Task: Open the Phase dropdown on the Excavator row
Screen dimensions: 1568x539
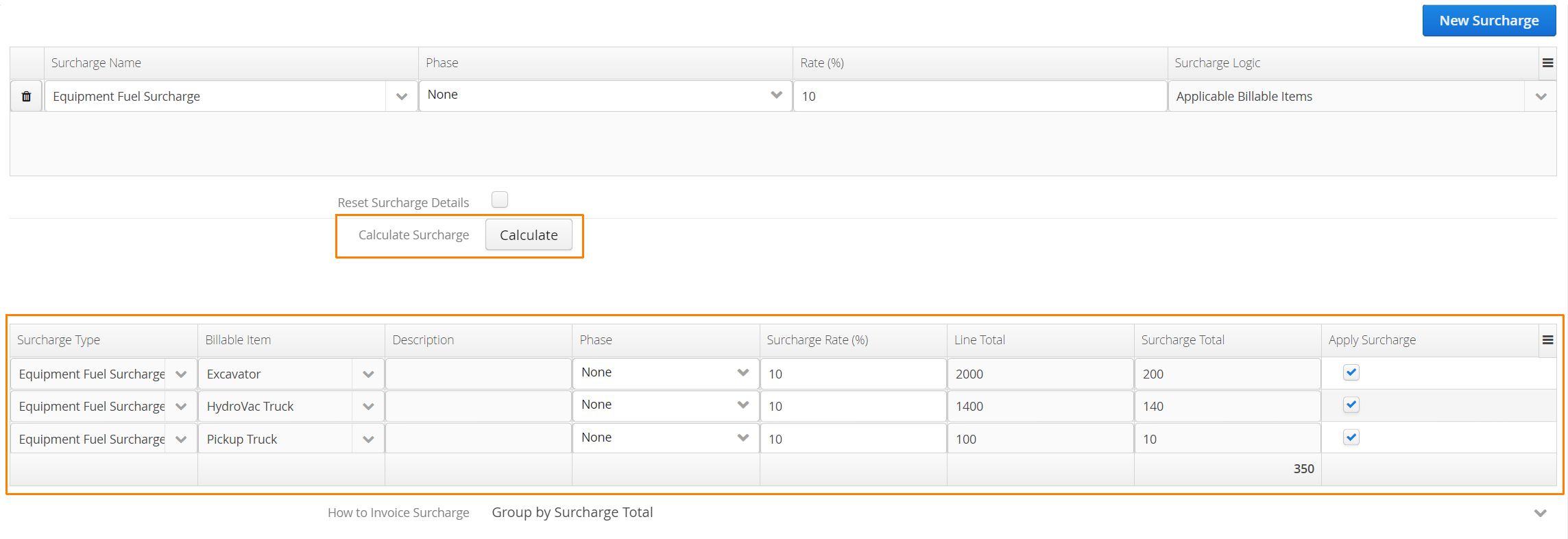Action: coord(743,372)
